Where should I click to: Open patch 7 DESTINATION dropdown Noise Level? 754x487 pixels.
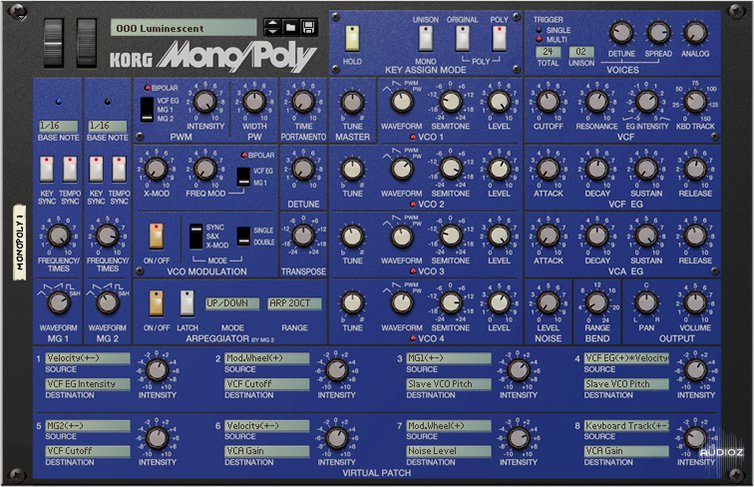[x=449, y=451]
